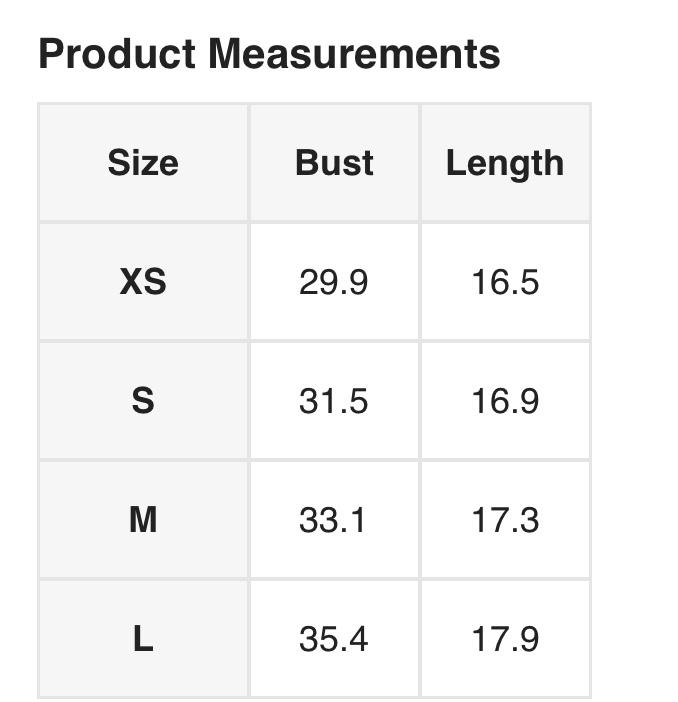Screen dimensions: 678x702
Task: Click the S bust value 31.5
Action: (x=334, y=401)
